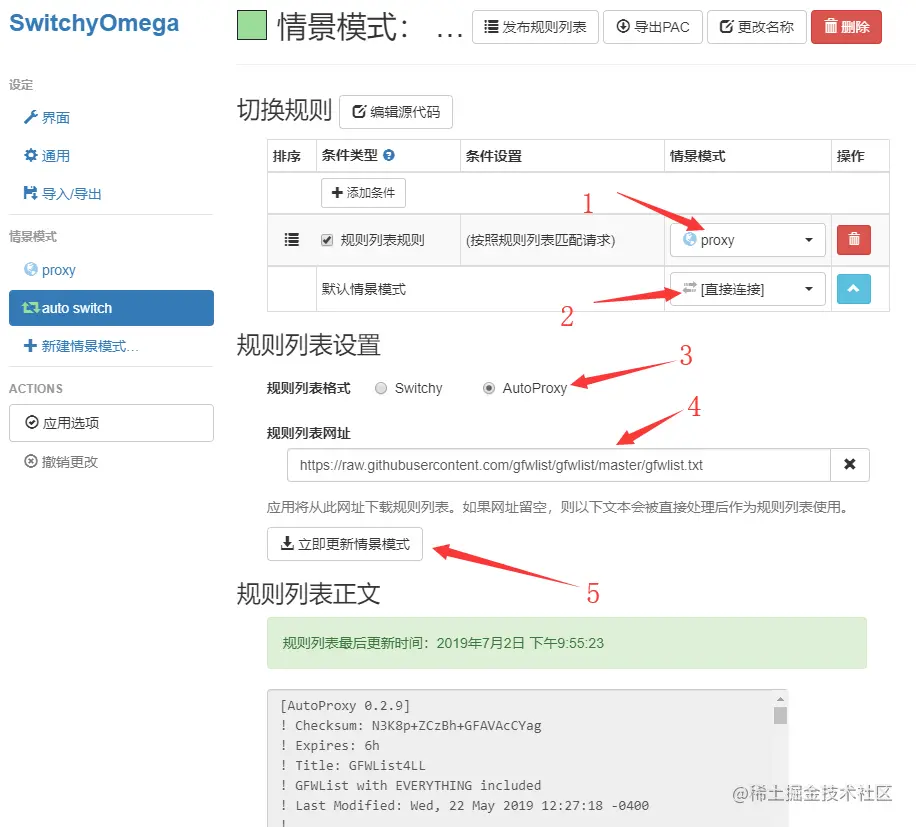Click the 规则列表最后更新时间 notice
This screenshot has width=916, height=827.
coord(567,643)
